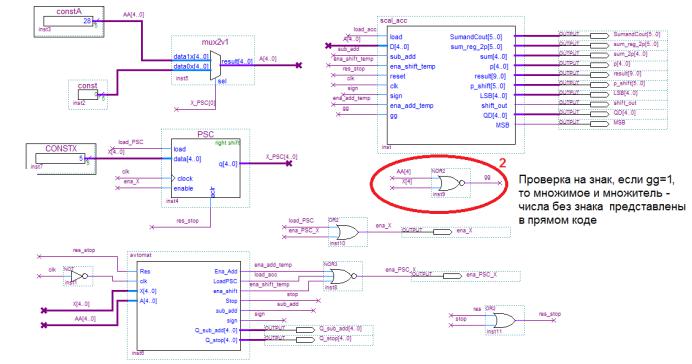Click the load_PSC label at PSC load input

pyautogui.click(x=131, y=143)
